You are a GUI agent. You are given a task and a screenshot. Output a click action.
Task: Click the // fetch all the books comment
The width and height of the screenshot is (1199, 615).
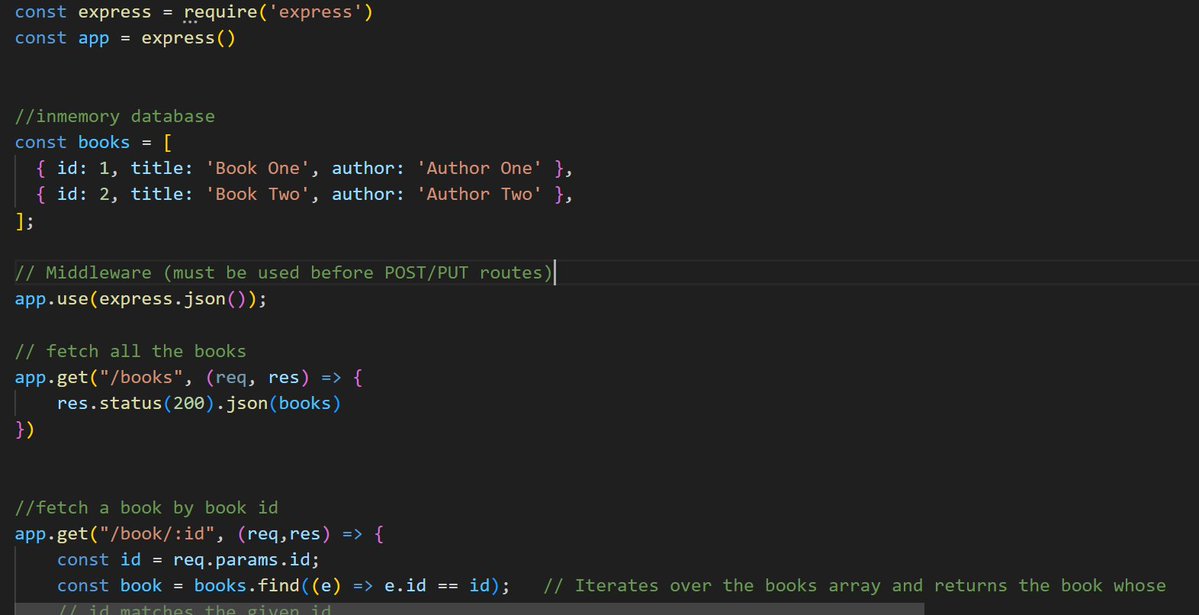point(130,351)
